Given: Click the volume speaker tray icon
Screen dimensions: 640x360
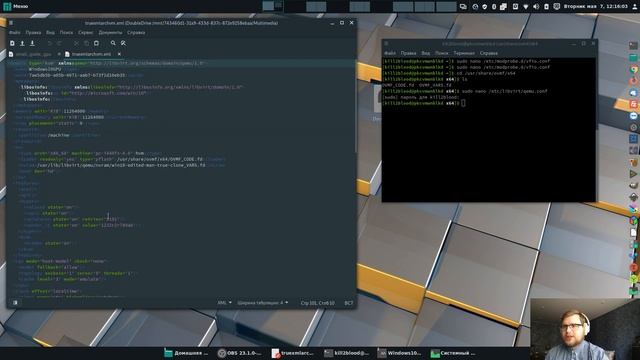Looking at the screenshot, I should (536, 7).
